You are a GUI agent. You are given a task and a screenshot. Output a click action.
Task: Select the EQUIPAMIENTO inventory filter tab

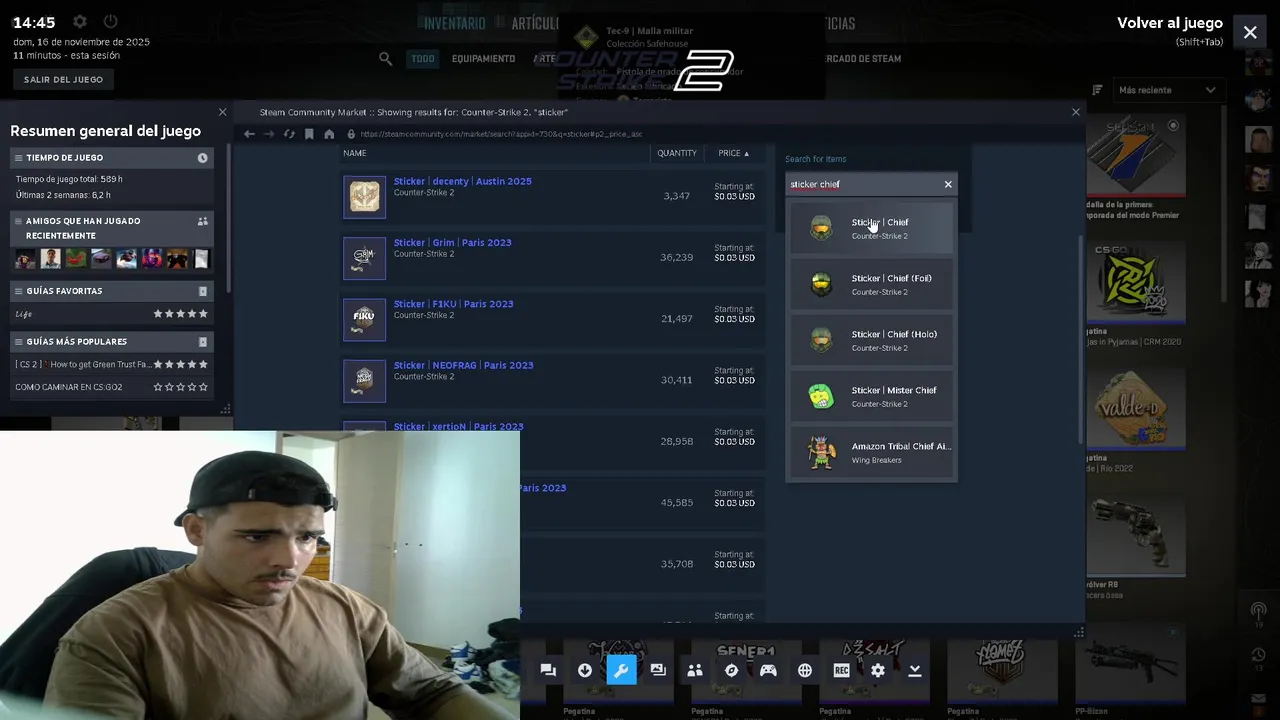483,59
